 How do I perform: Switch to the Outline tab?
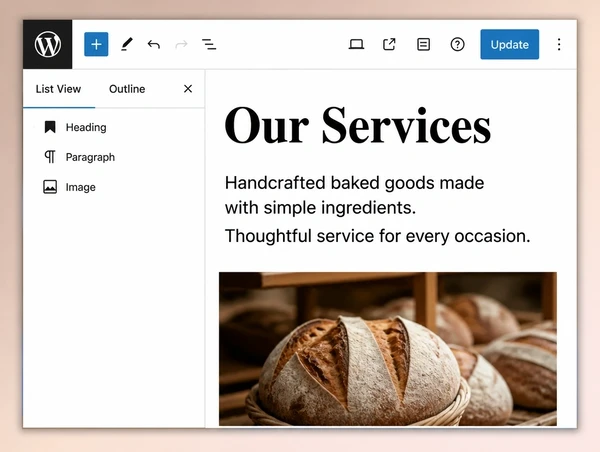click(x=127, y=89)
